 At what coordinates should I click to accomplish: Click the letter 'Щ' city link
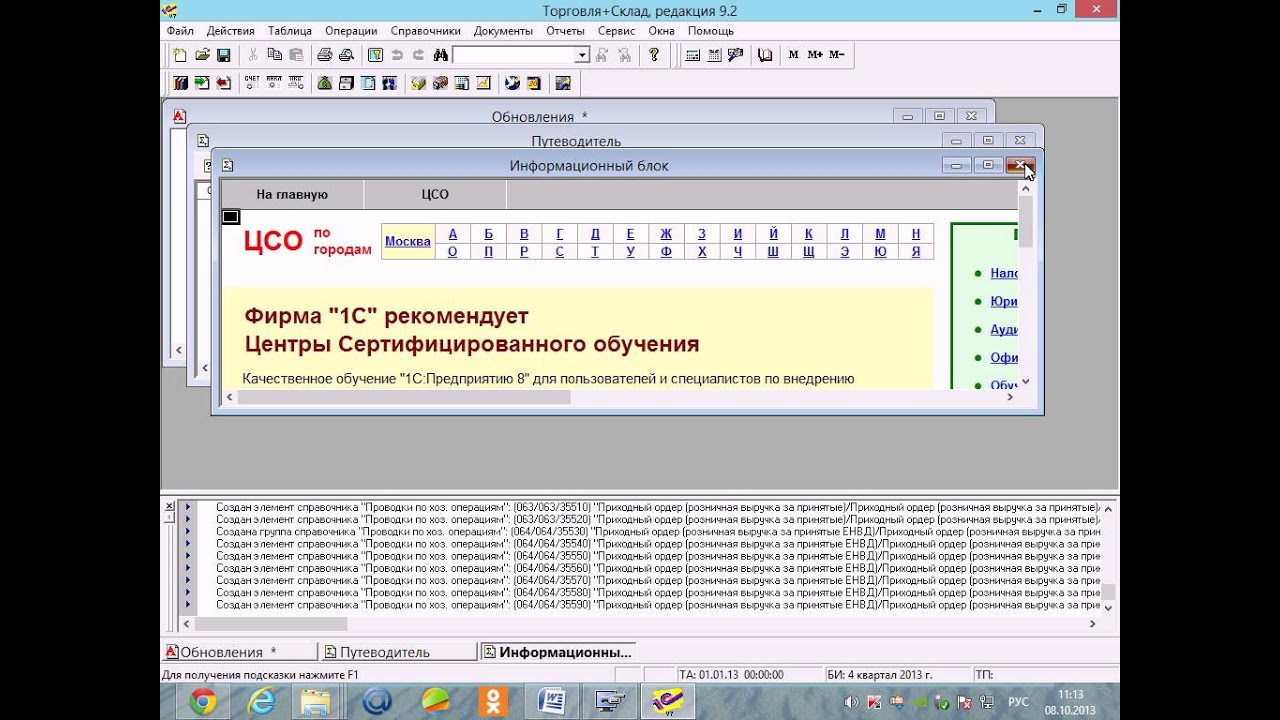tap(808, 251)
